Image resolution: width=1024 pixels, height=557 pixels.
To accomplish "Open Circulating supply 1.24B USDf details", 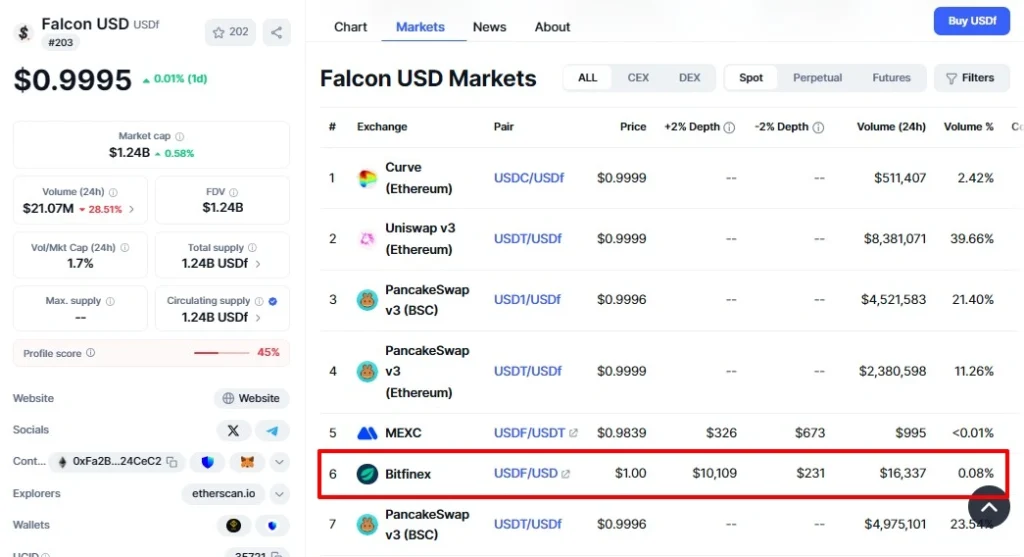I will coord(221,317).
